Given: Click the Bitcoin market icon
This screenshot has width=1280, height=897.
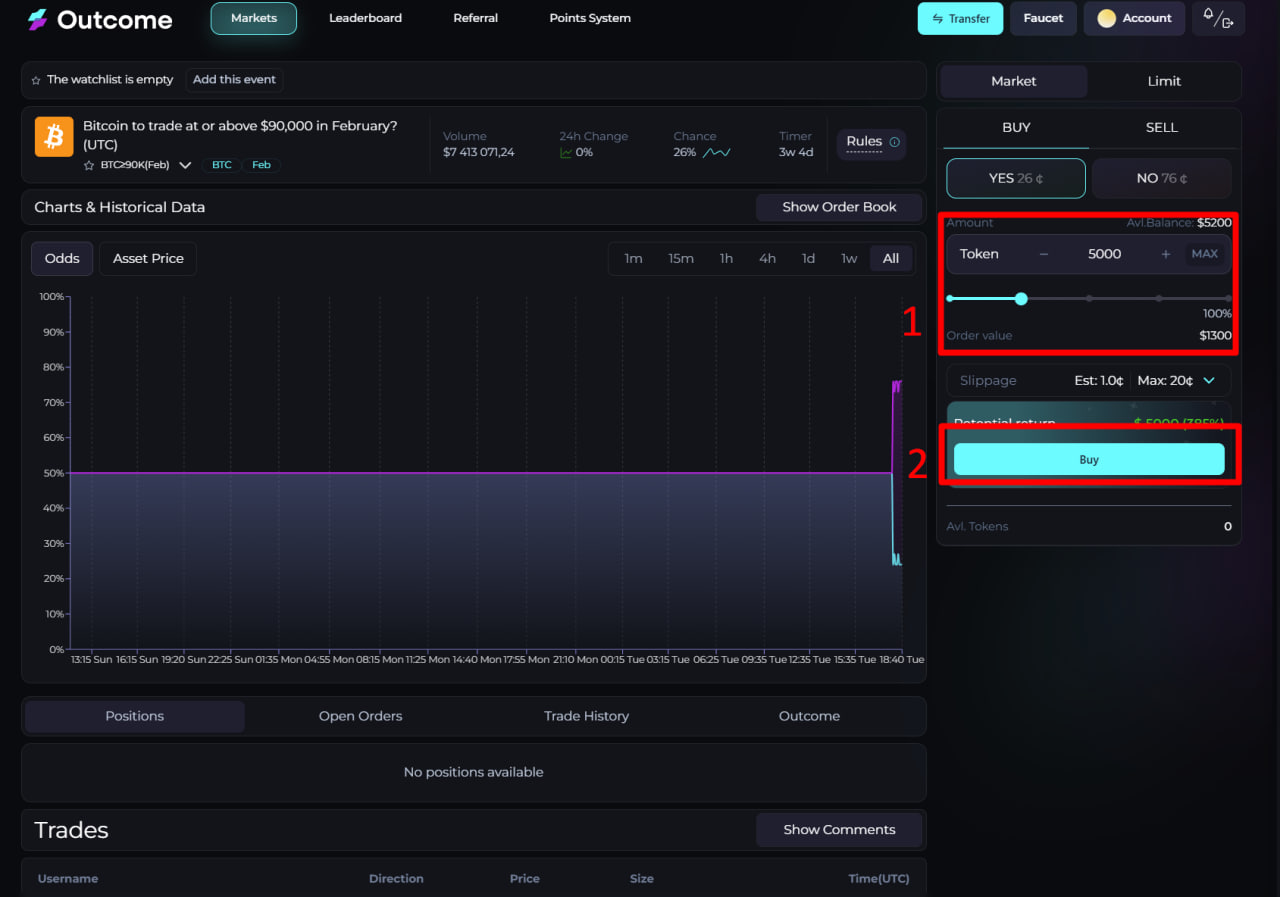Looking at the screenshot, I should pyautogui.click(x=54, y=137).
